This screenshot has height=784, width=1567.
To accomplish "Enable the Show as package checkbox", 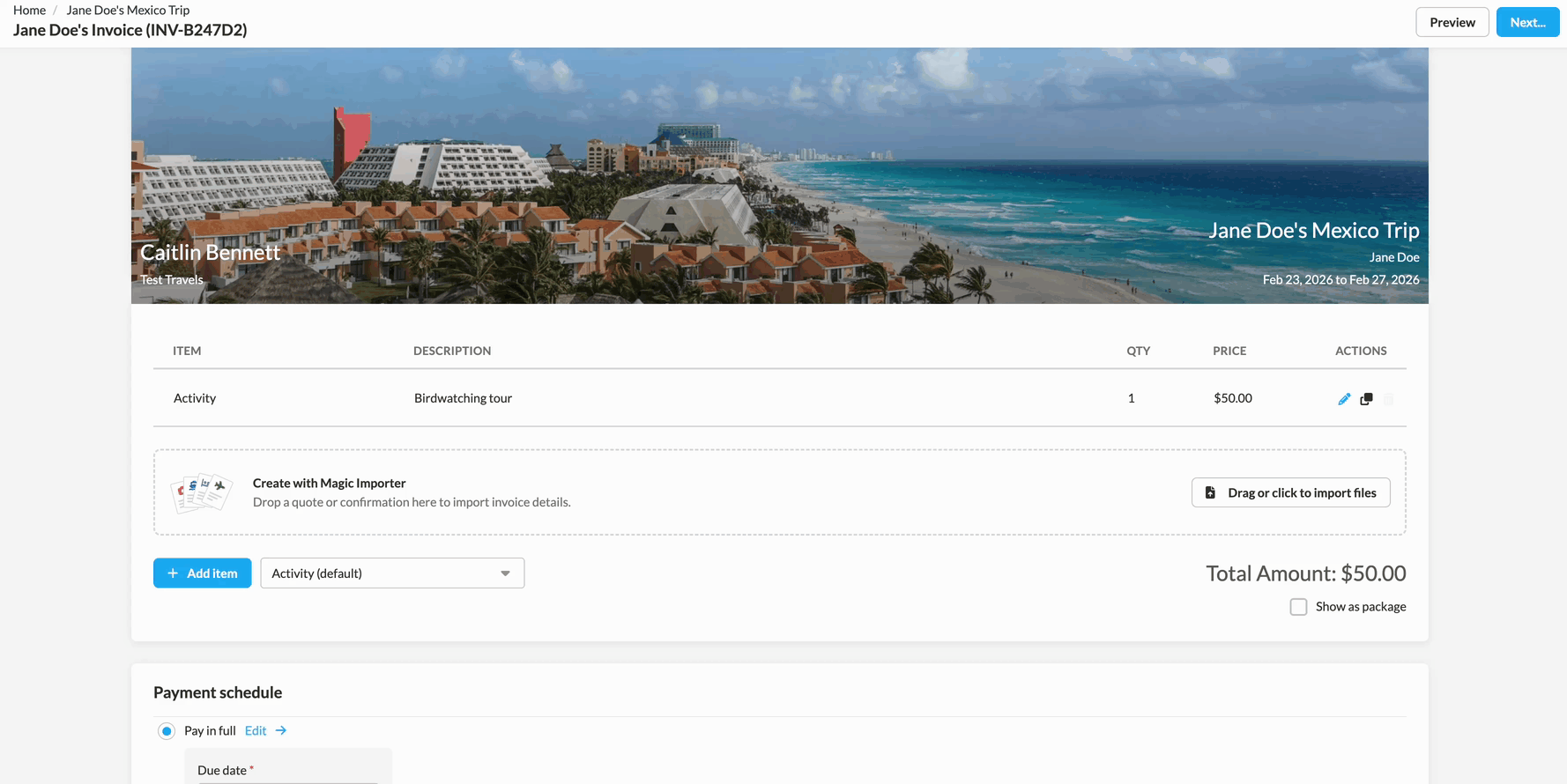I will coord(1298,607).
